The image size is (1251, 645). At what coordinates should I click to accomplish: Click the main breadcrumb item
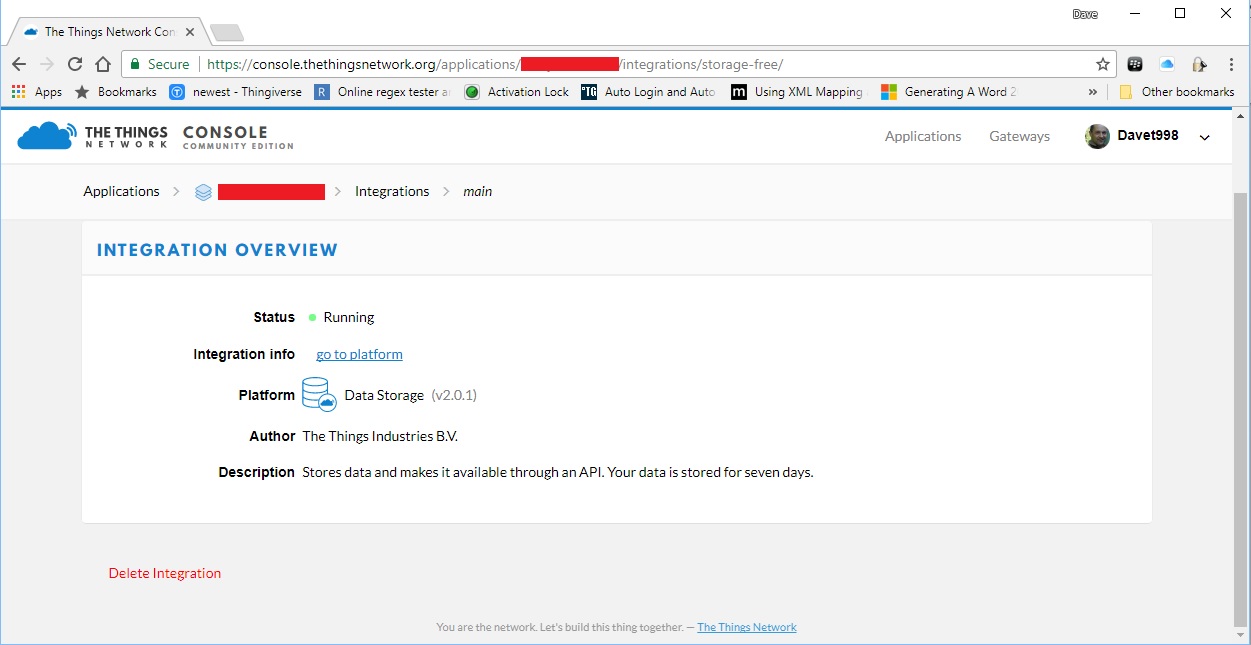(x=477, y=191)
